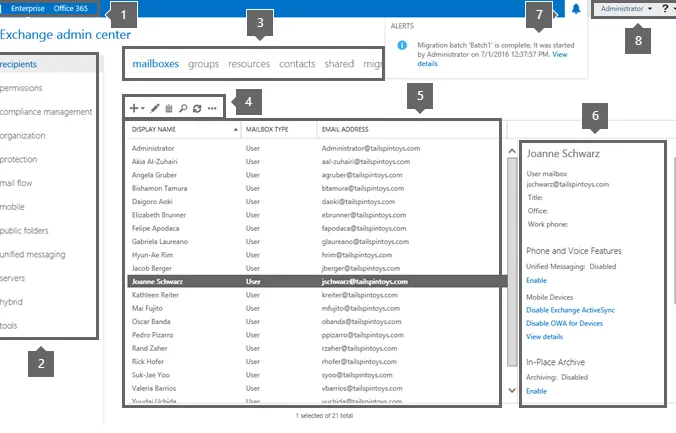Viewport: 676px width, 433px height.
Task: Sort by Display Name column arrow
Action: 235,129
